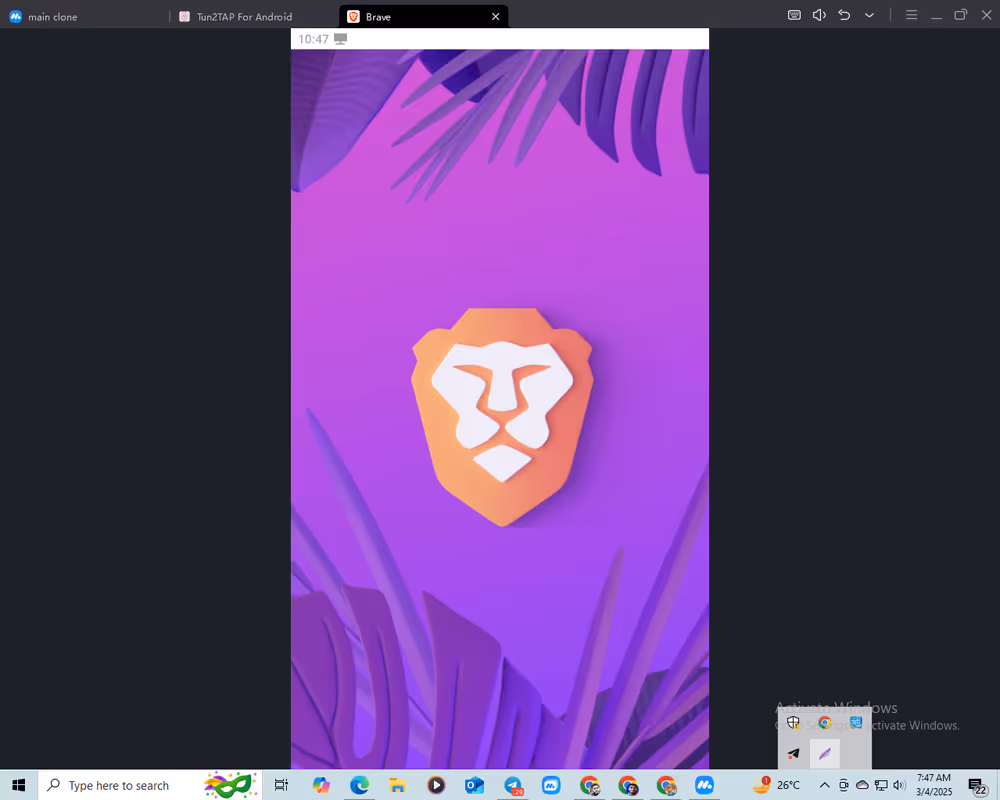Click the clock showing 7:47 AM

[933, 785]
